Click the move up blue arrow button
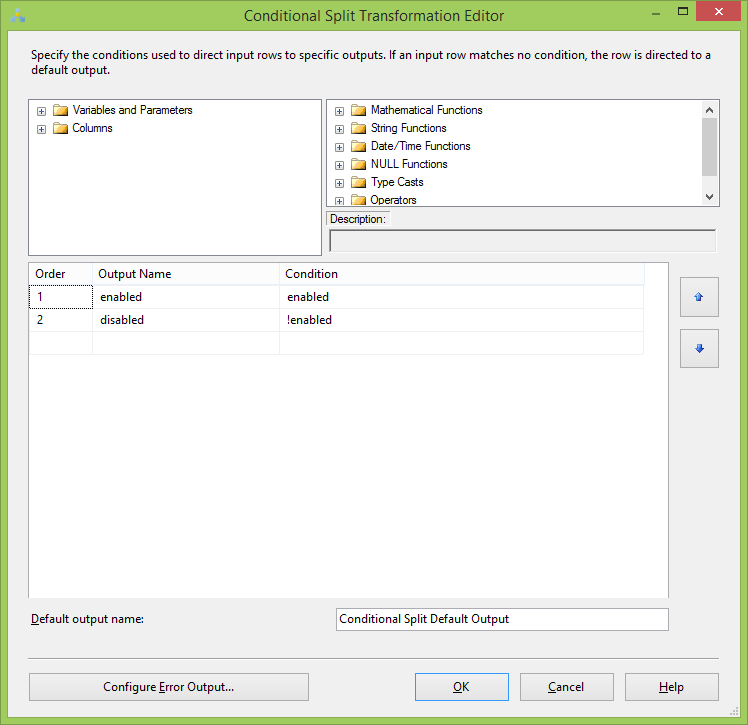748x725 pixels. [x=699, y=297]
